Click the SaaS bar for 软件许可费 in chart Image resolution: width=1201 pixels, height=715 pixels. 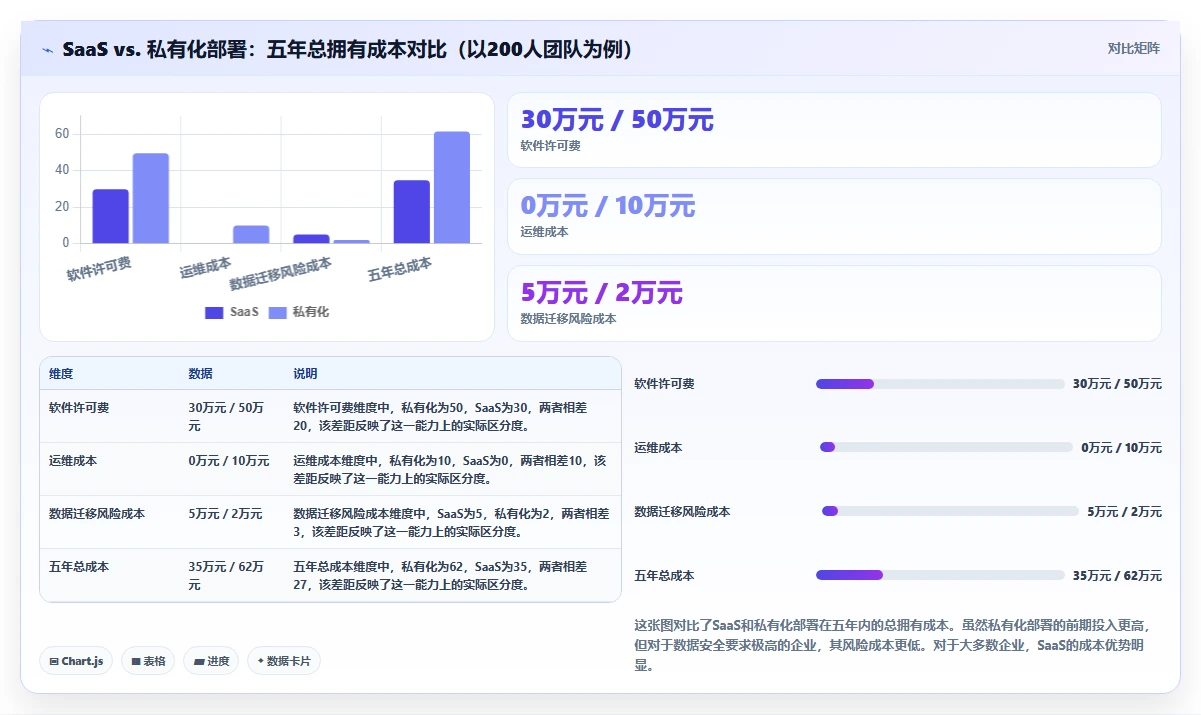tap(111, 216)
